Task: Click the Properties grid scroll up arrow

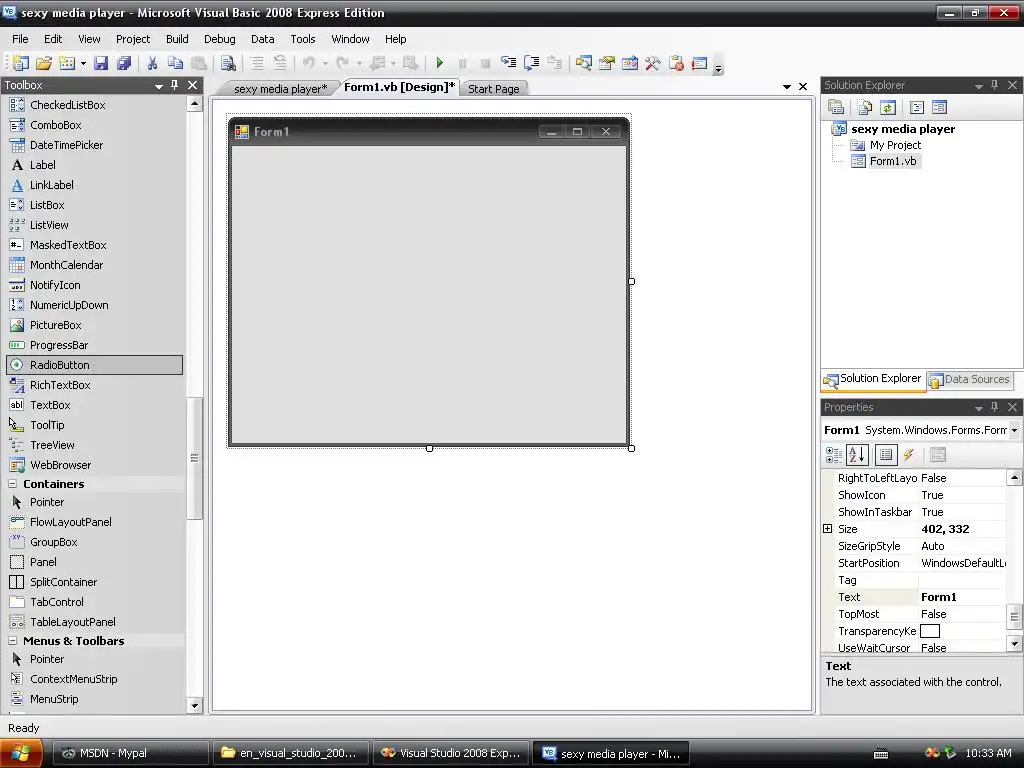Action: (1014, 477)
